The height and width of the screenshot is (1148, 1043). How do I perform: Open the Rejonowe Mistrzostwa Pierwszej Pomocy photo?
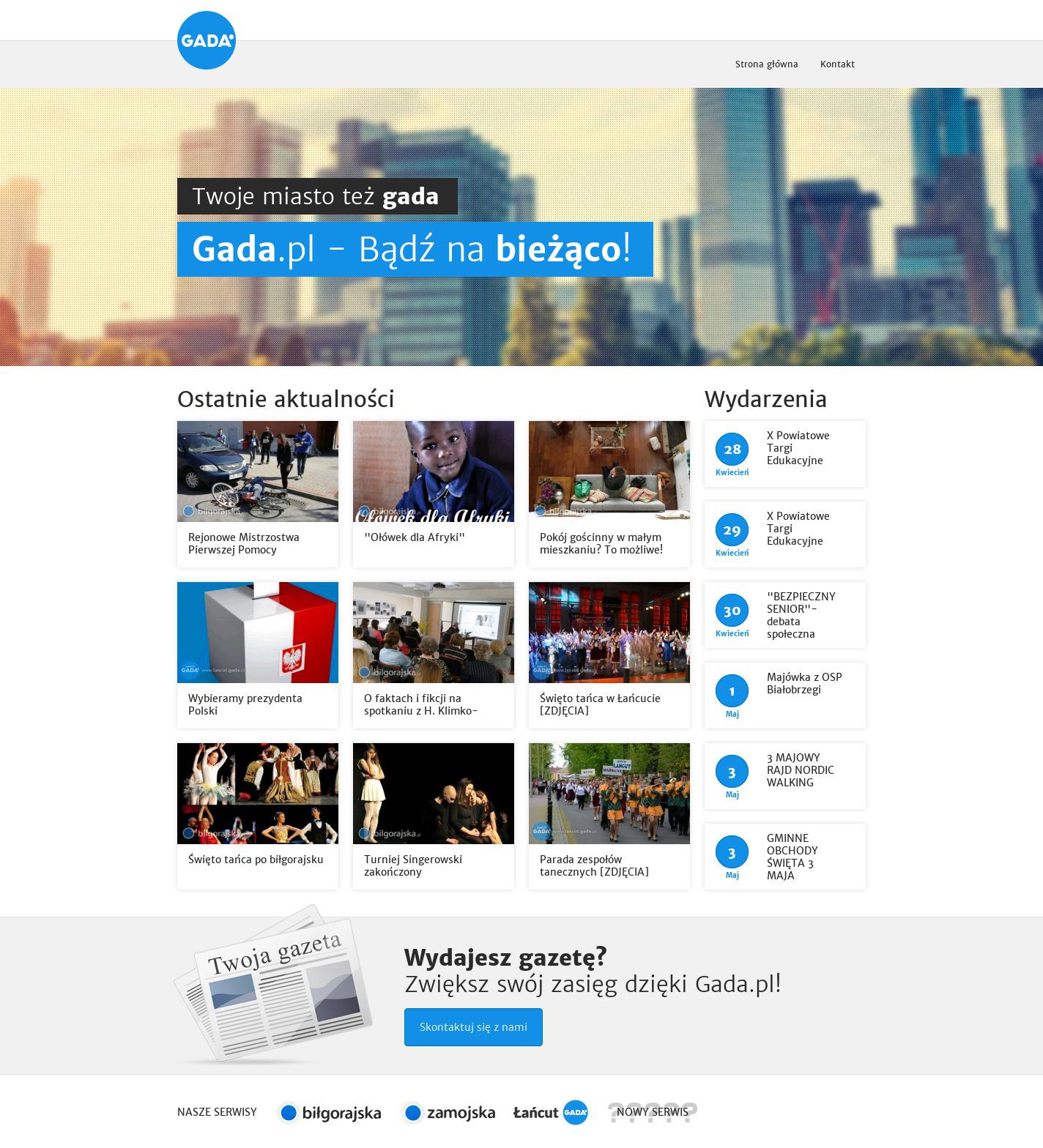pyautogui.click(x=258, y=471)
